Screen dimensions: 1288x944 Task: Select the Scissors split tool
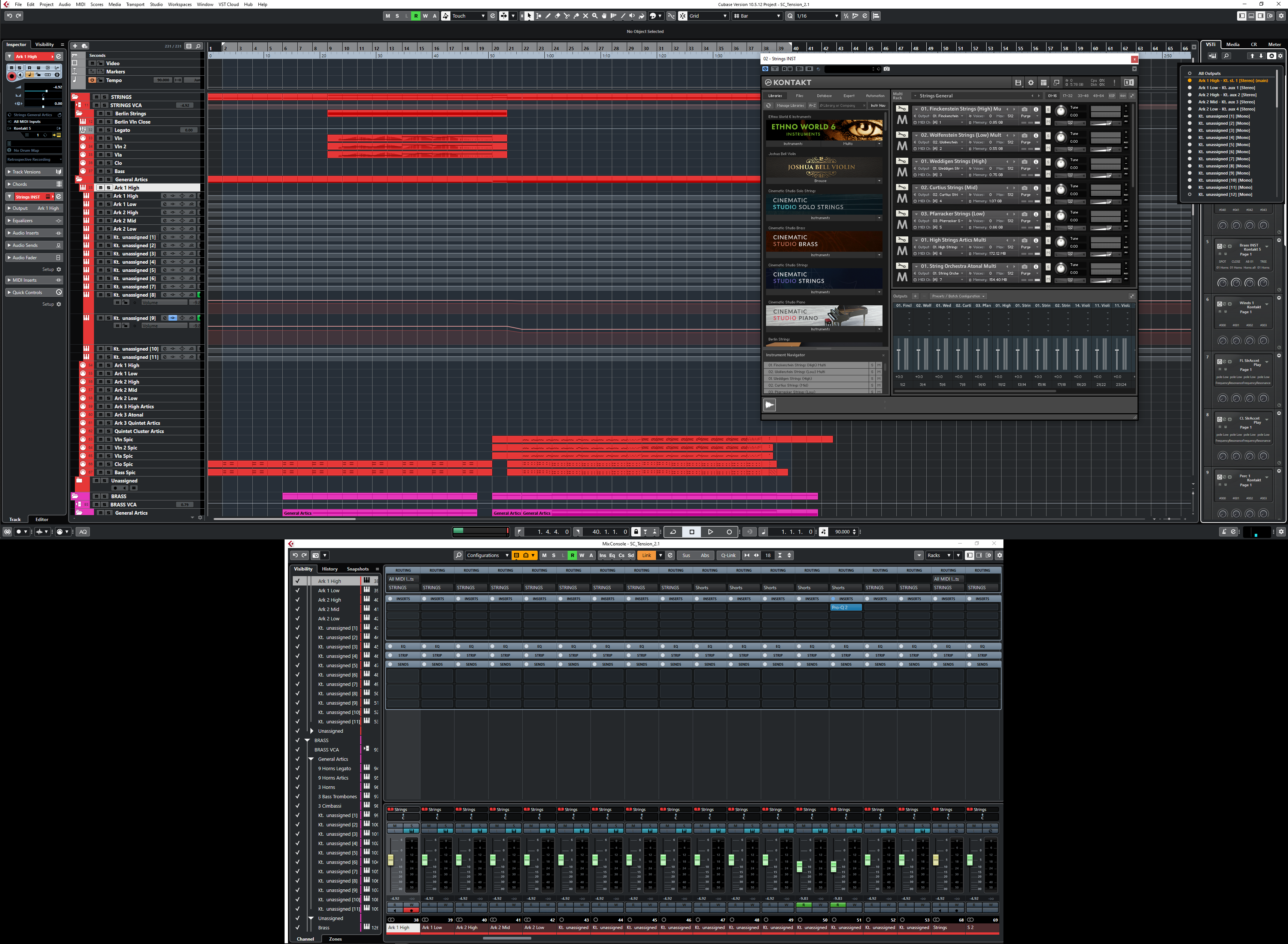tap(567, 16)
